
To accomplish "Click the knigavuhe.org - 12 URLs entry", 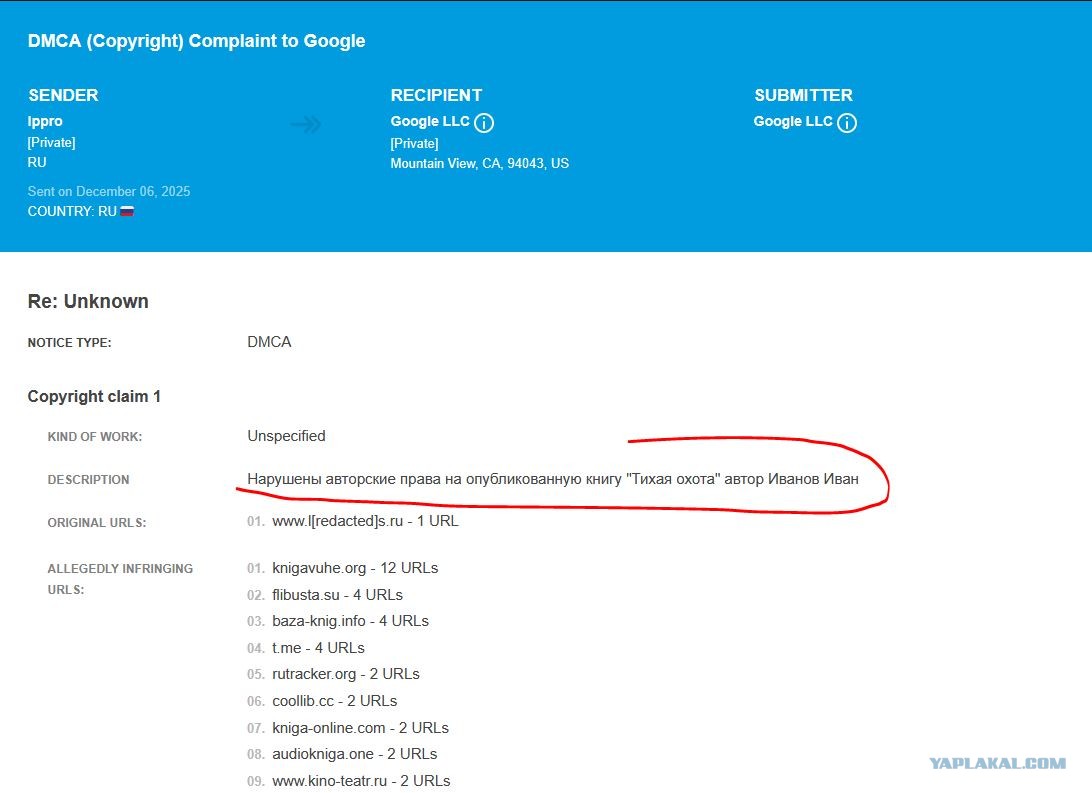I will tap(355, 568).
